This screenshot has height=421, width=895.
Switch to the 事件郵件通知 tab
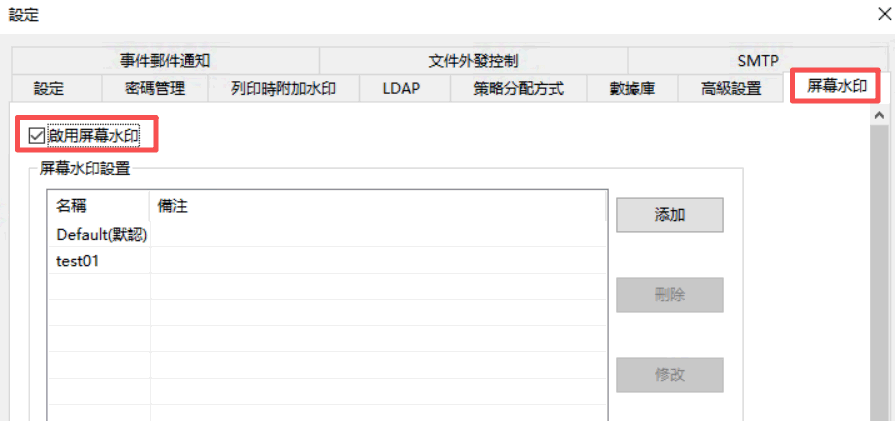[165, 60]
